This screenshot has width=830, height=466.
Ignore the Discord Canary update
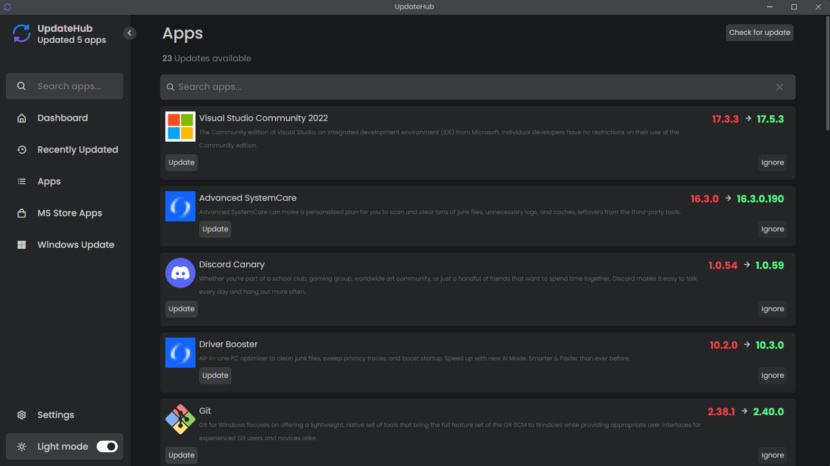tap(773, 309)
